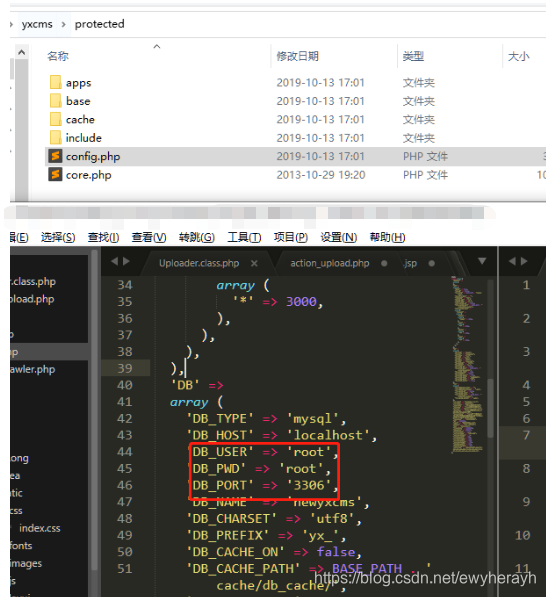Viewport: 546px width, 597px height.
Task: Click the 'DB_USER' code line
Action: point(263,452)
